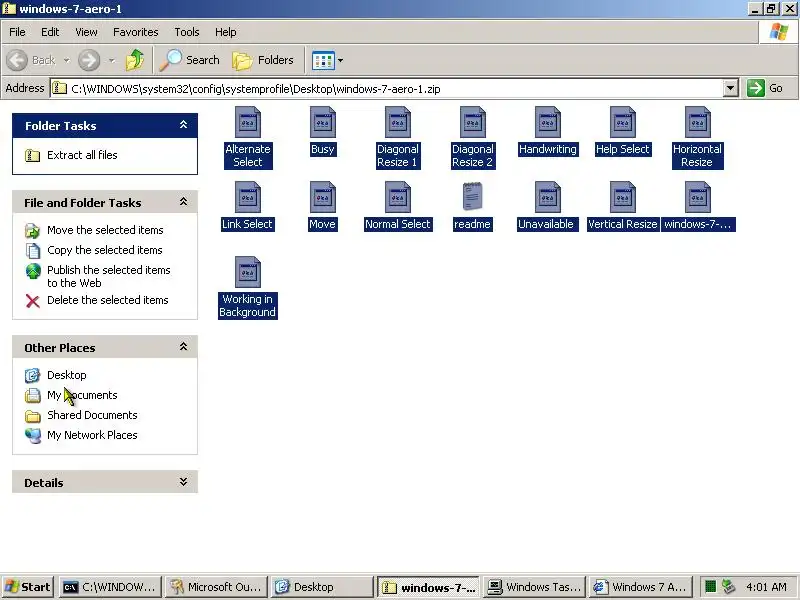Select the Diagonal Resize 2 file icon
The height and width of the screenshot is (600, 800).
pyautogui.click(x=473, y=122)
